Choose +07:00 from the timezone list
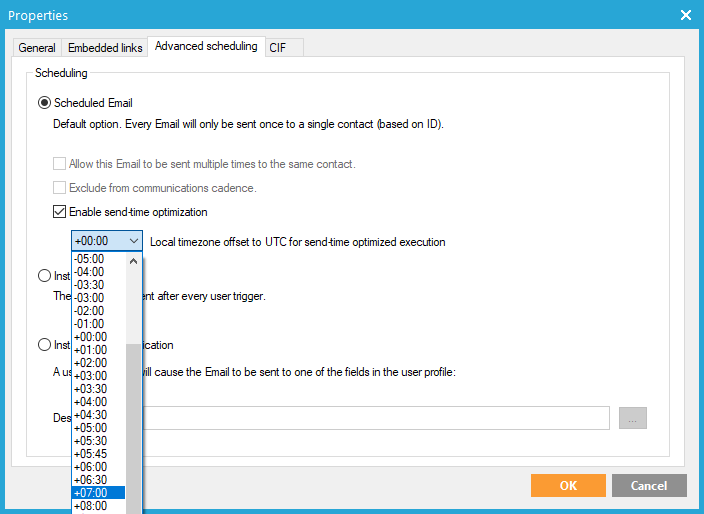Viewport: 704px width, 514px height. pyautogui.click(x=98, y=493)
